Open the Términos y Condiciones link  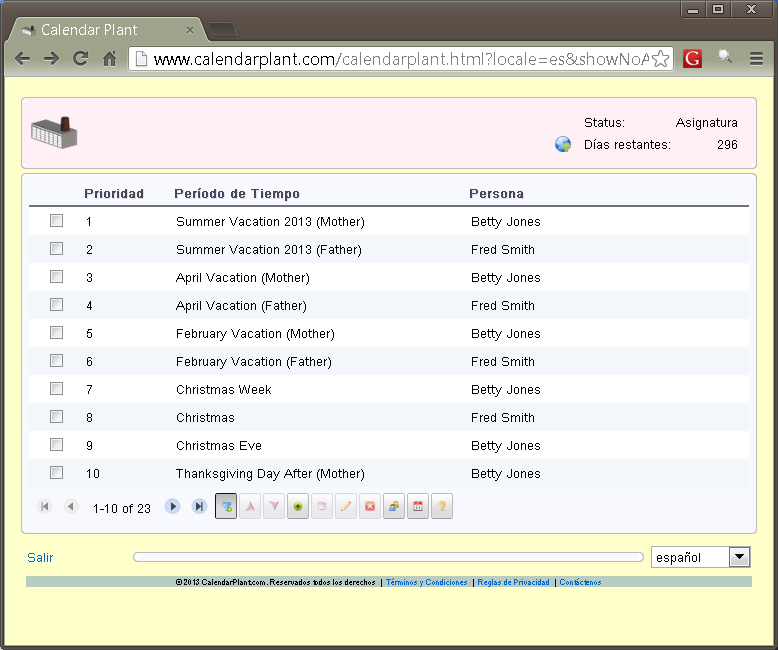coord(426,582)
